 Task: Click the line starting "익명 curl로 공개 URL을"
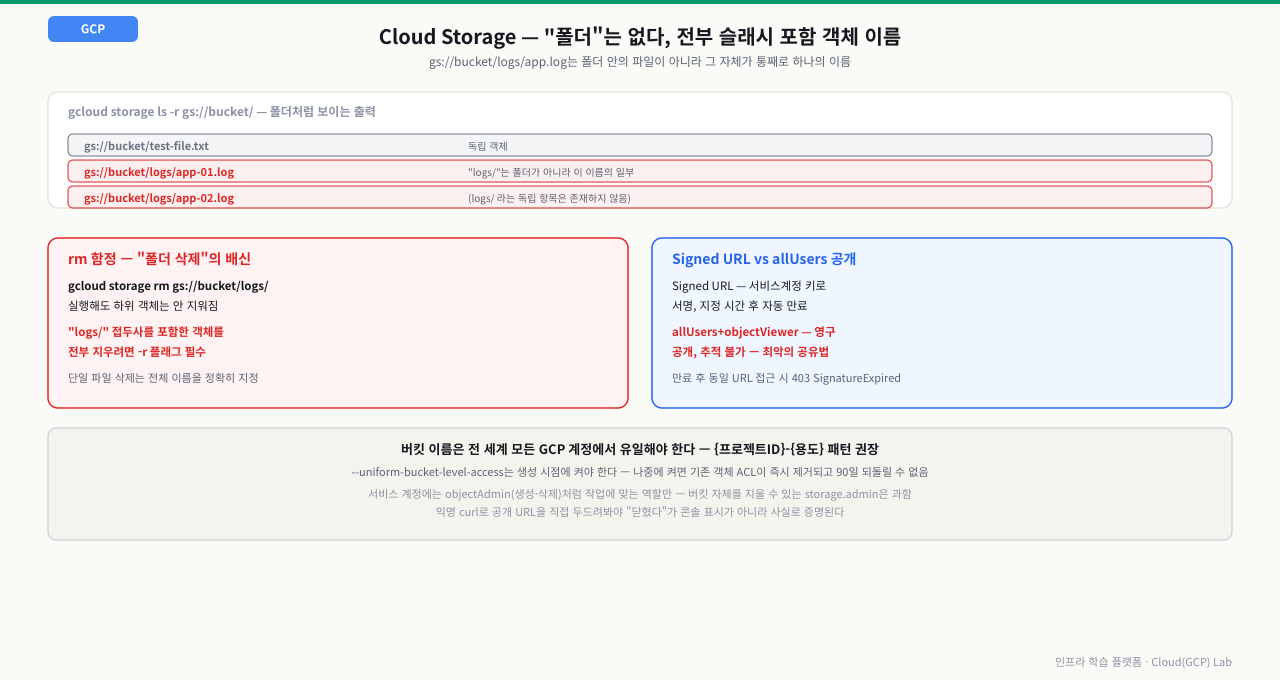click(640, 512)
